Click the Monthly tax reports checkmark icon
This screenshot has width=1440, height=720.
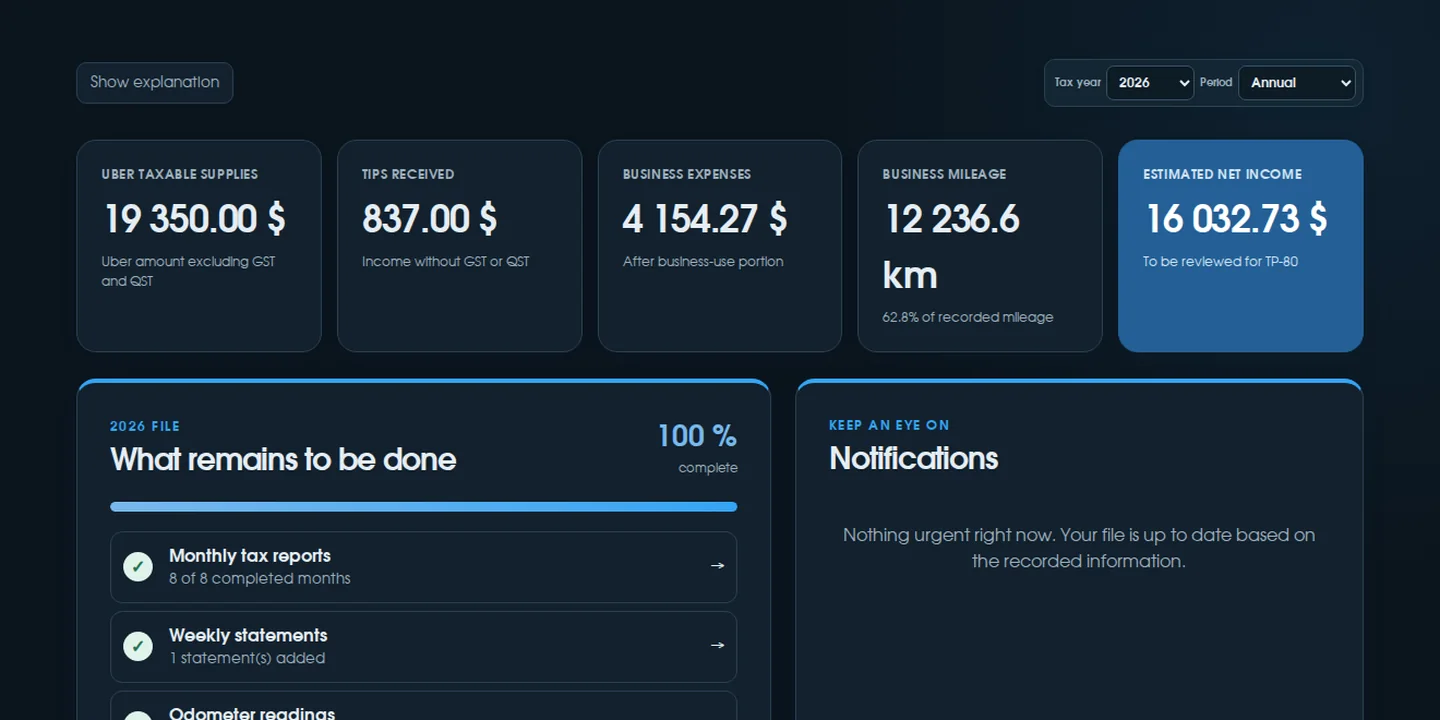[x=138, y=567]
